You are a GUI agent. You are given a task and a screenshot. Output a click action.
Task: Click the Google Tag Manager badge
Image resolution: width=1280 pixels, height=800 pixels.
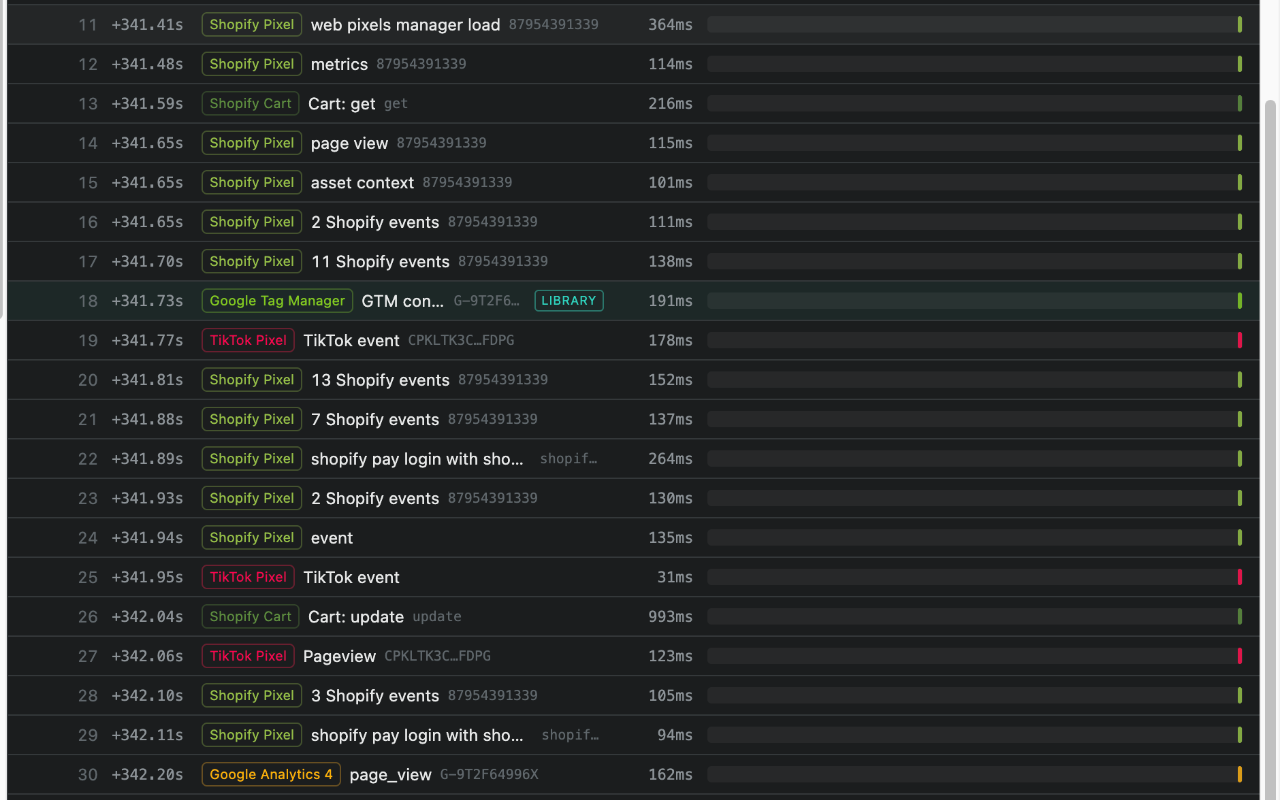[x=277, y=300]
